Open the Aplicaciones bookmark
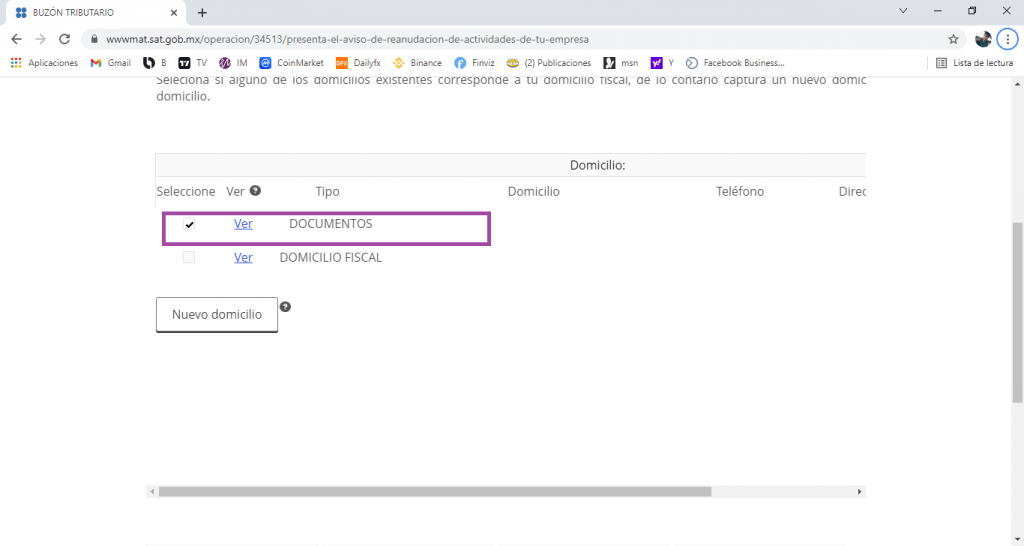Viewport: 1024px width, 546px height. (x=44, y=63)
